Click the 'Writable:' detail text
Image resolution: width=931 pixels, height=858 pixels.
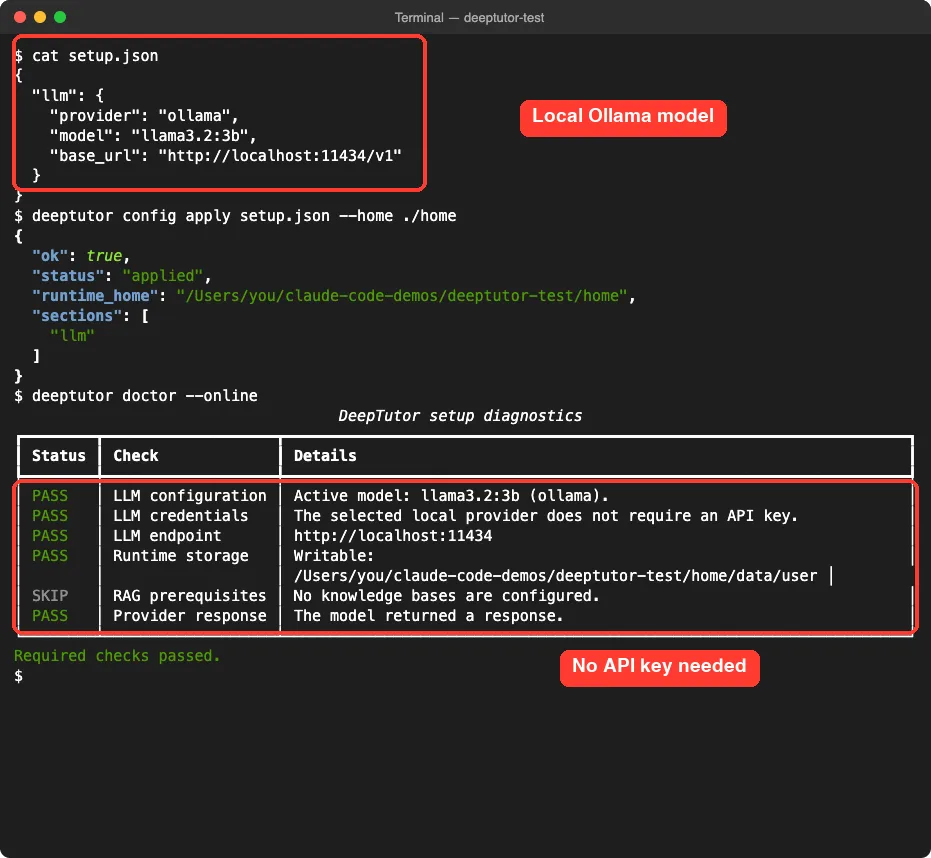click(334, 556)
